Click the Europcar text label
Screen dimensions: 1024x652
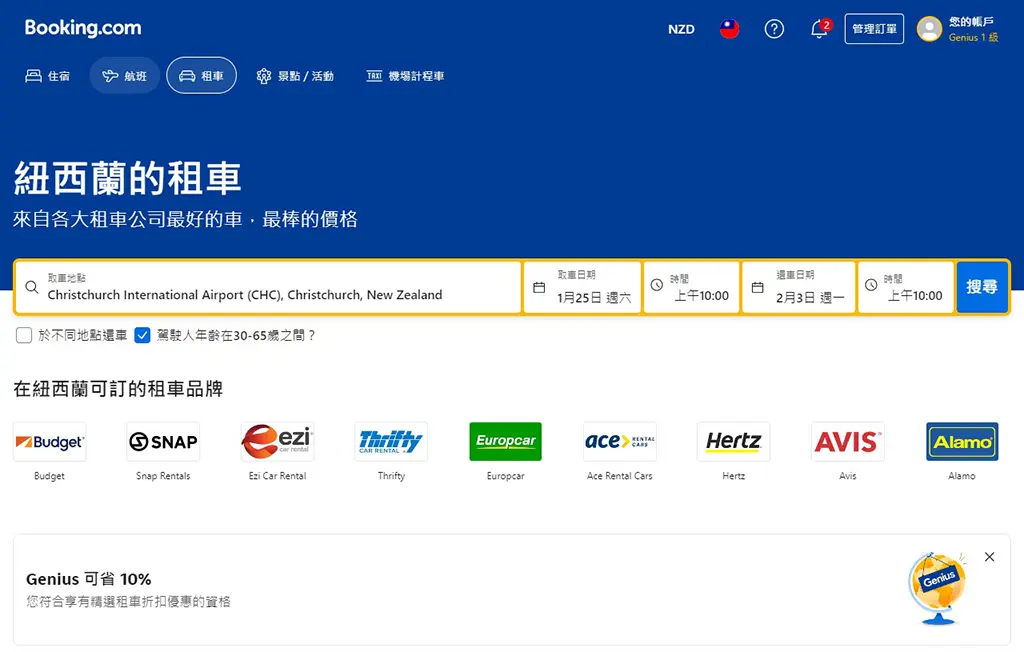[505, 476]
